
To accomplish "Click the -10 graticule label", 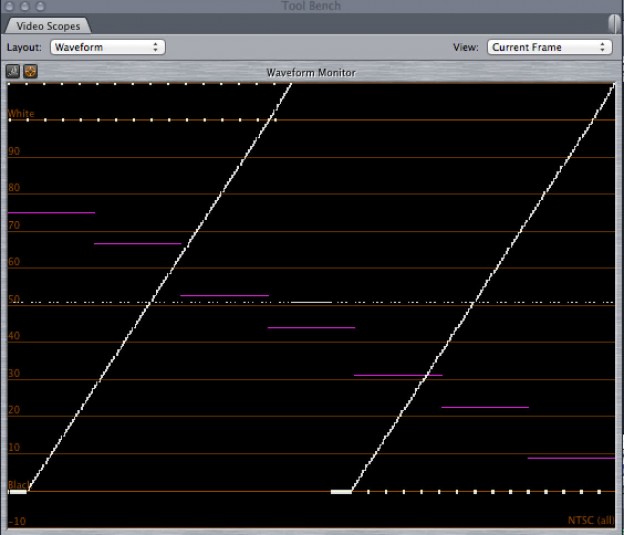I will click(16, 521).
